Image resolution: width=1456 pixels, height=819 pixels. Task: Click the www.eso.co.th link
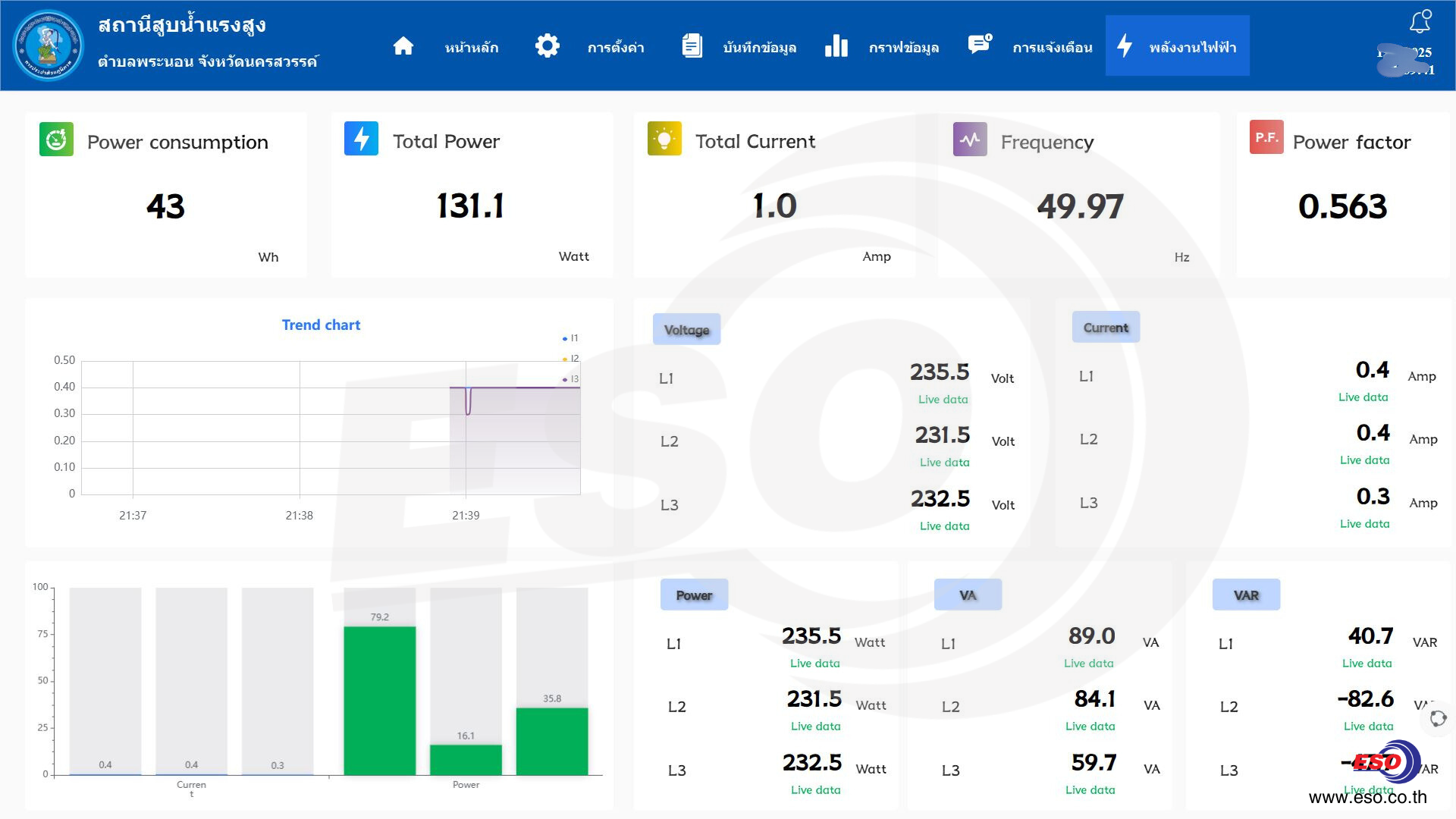tap(1367, 797)
